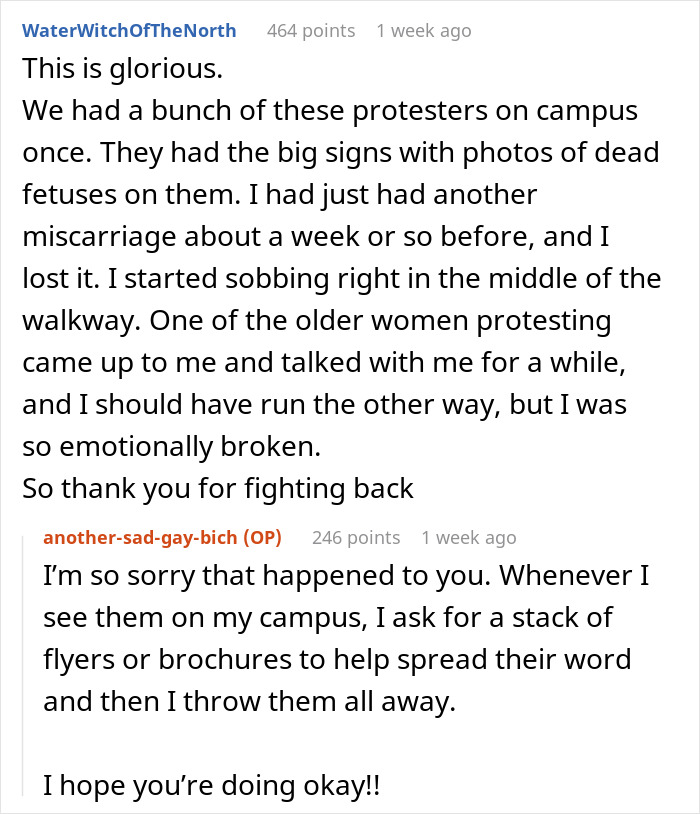The height and width of the screenshot is (814, 700).
Task: Open another-sad-gay-bich's user profile
Action: [140, 538]
